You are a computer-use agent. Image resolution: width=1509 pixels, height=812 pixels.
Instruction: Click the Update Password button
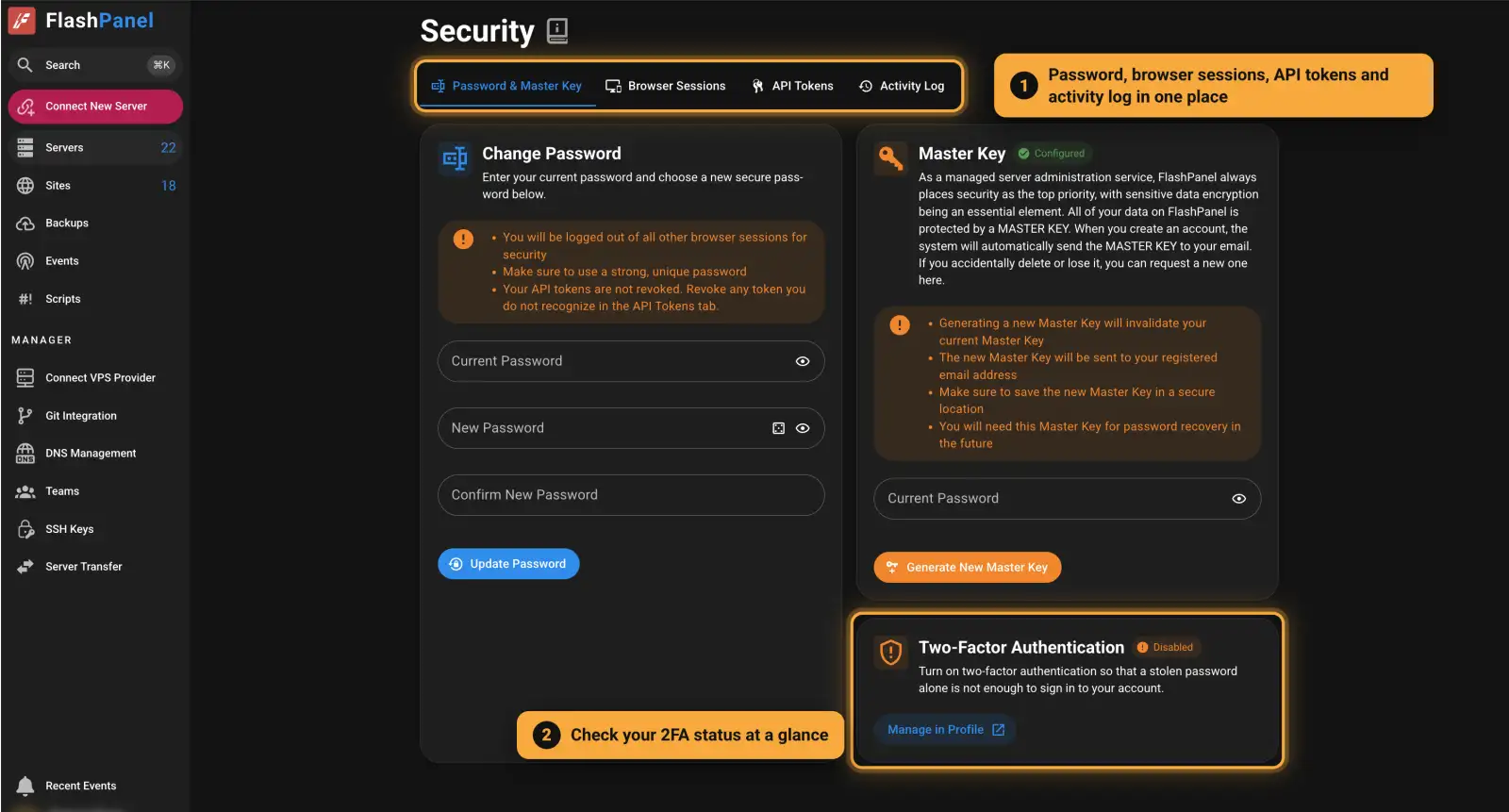[x=508, y=564]
